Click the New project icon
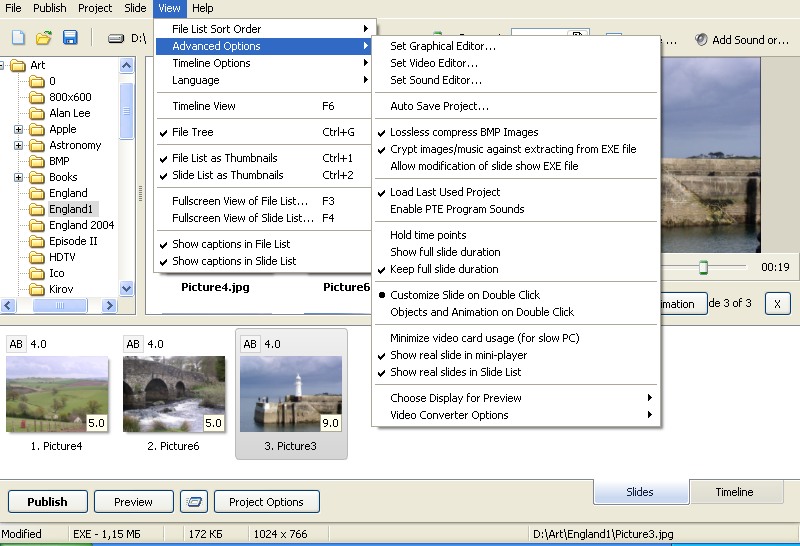The image size is (800, 546). coord(18,38)
